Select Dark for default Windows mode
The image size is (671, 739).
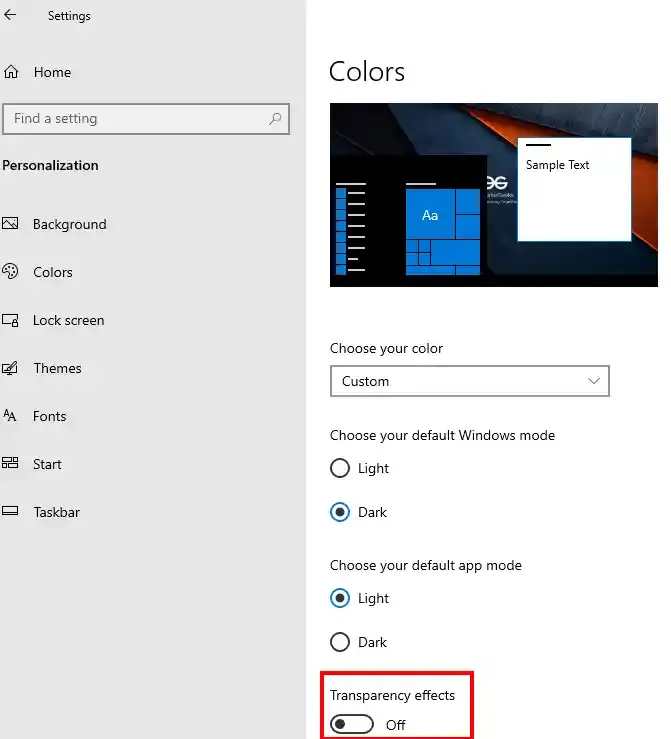(340, 512)
